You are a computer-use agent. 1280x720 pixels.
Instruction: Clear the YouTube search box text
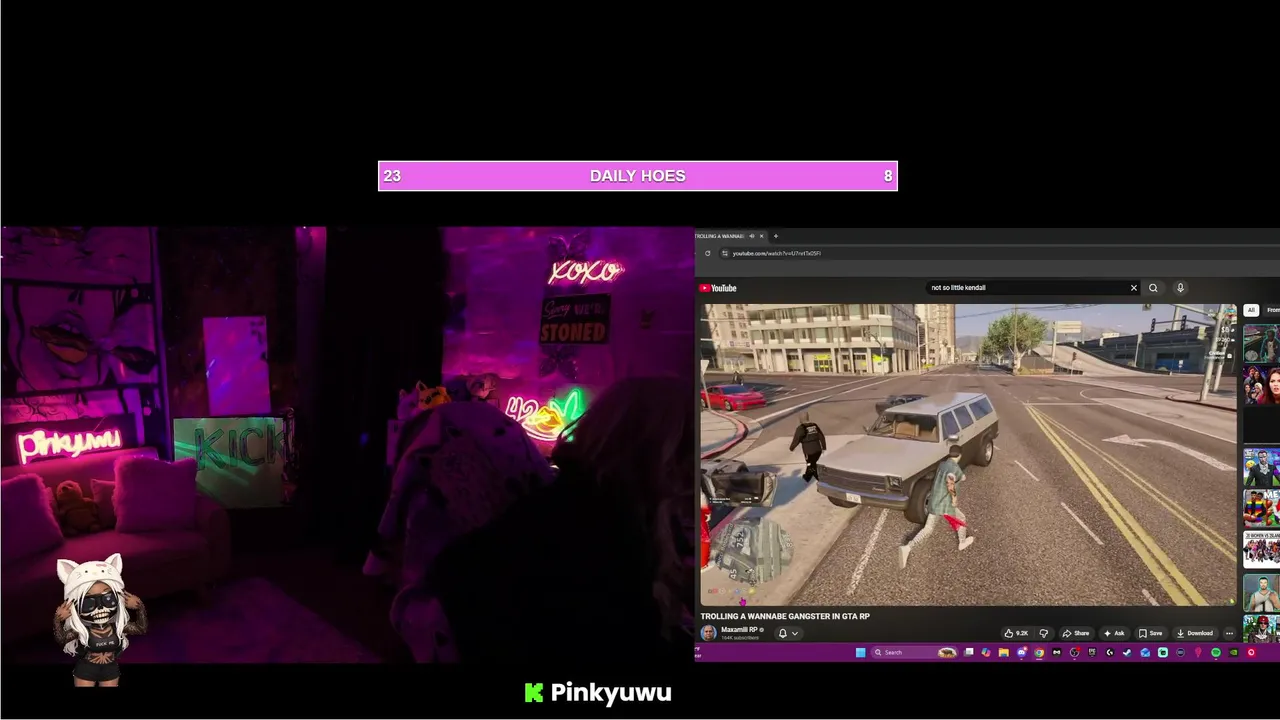[x=1133, y=288]
